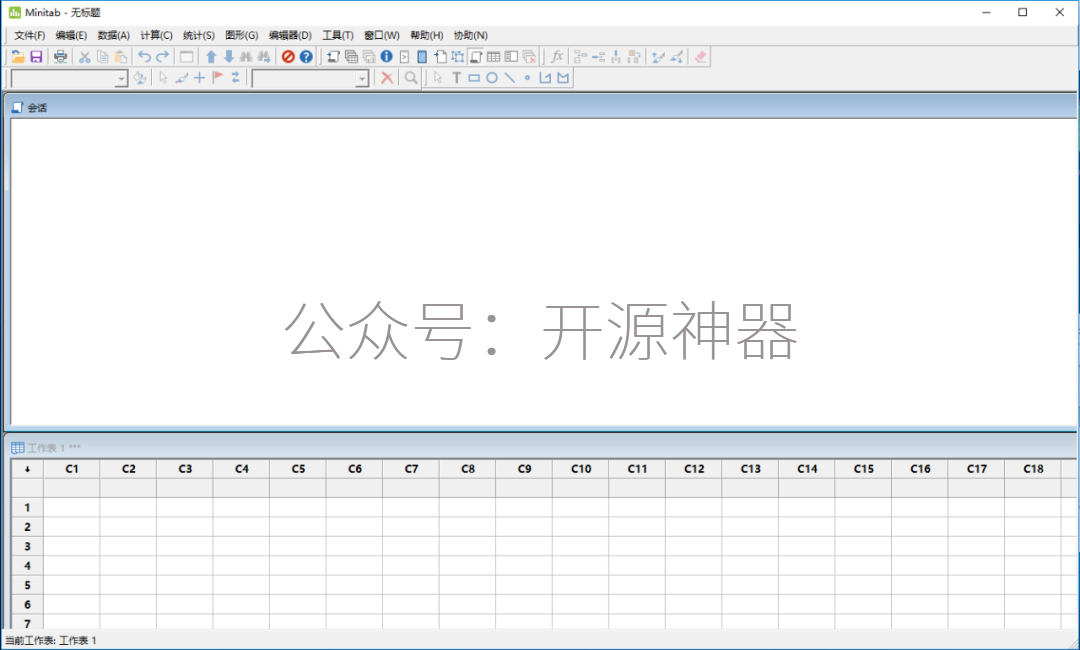The width and height of the screenshot is (1080, 650).
Task: Open help via the blue question mark
Action: (x=307, y=57)
